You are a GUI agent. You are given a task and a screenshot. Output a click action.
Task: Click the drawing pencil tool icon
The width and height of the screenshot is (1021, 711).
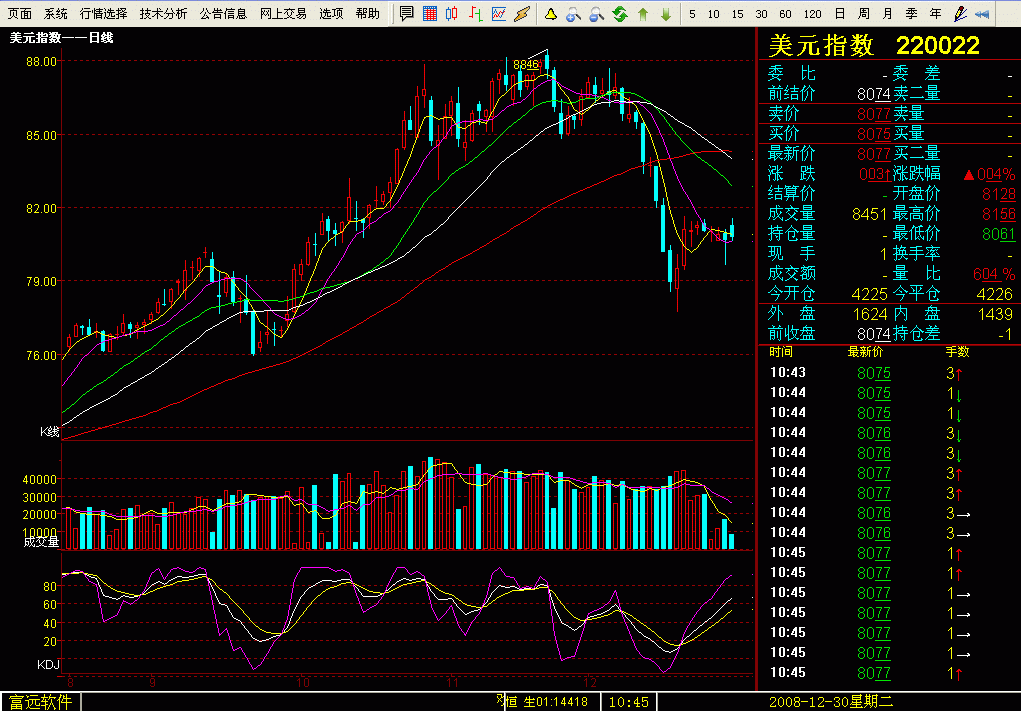point(960,14)
